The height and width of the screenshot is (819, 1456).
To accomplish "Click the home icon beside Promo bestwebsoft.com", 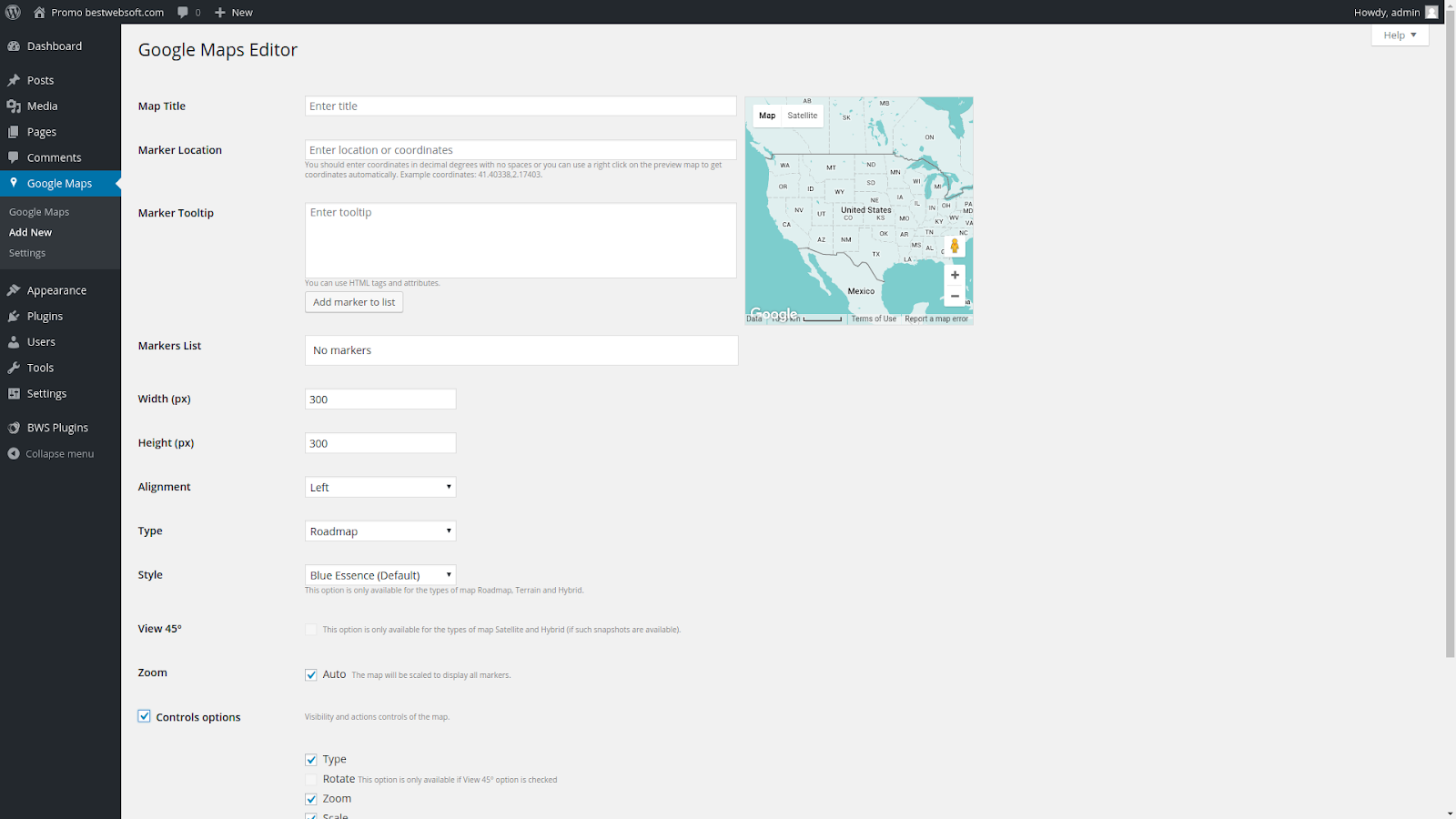I will (x=39, y=12).
